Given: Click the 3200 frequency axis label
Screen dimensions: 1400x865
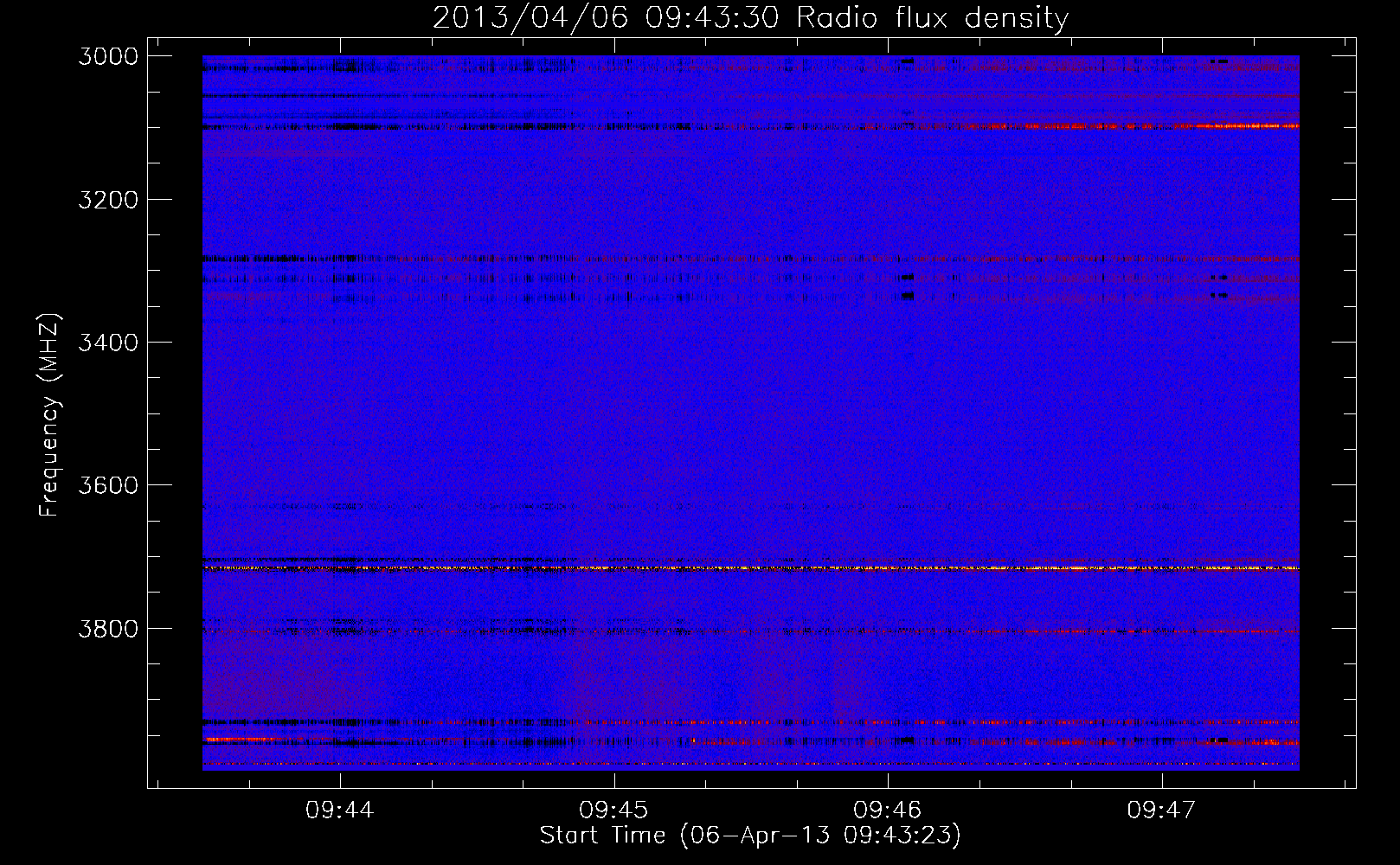Looking at the screenshot, I should (108, 200).
